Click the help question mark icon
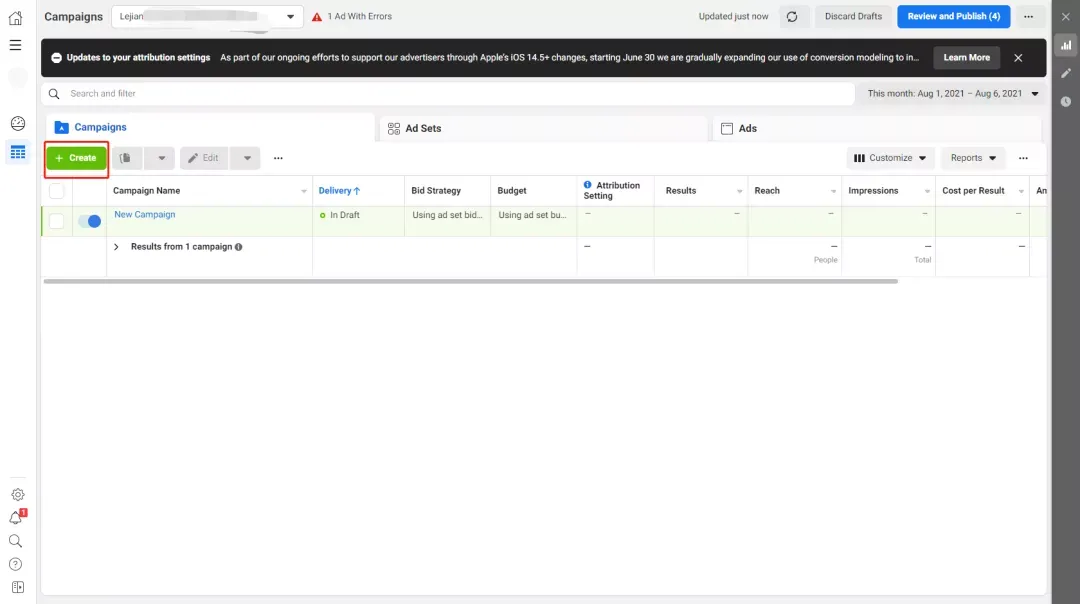Screen dimensions: 1080x604 point(16,564)
